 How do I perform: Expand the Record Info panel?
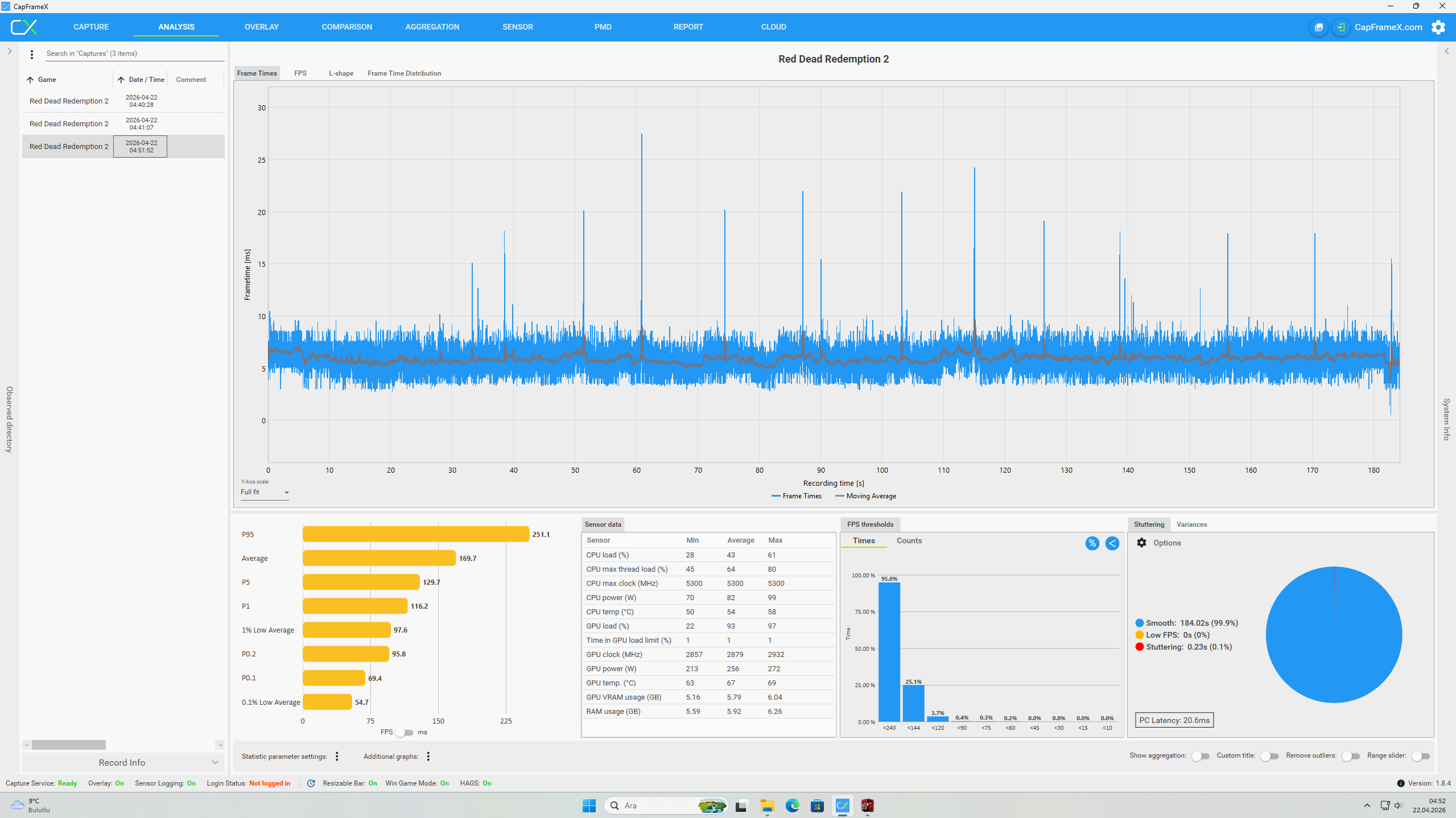pos(123,762)
